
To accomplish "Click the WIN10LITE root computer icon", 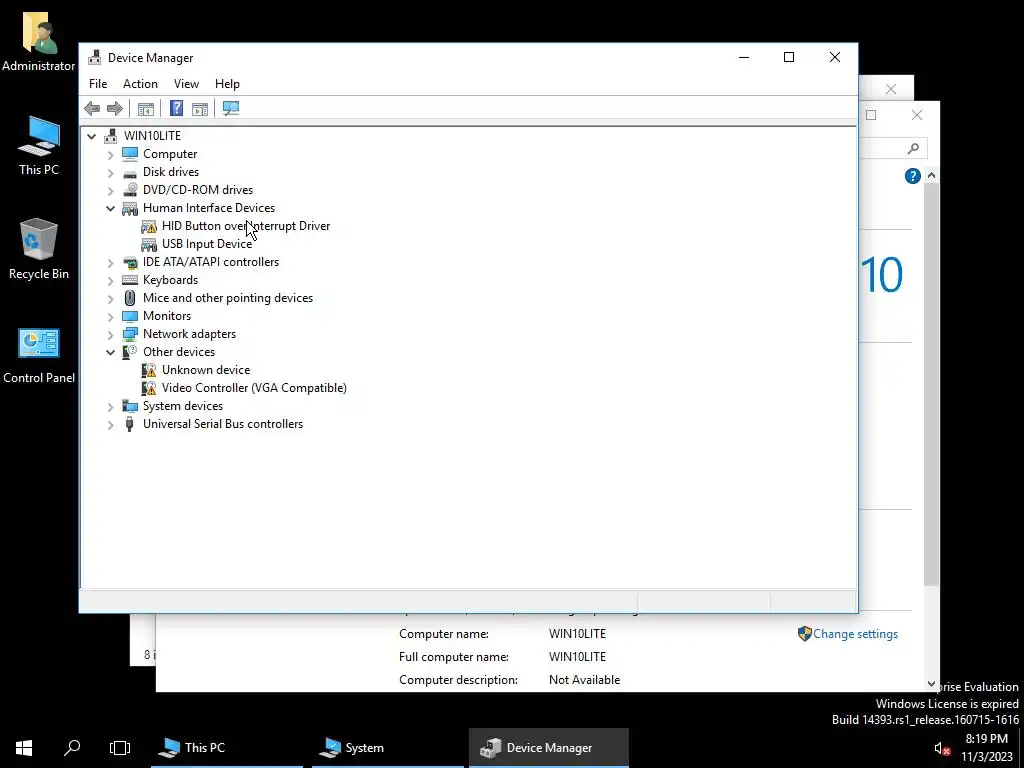I will (x=110, y=136).
